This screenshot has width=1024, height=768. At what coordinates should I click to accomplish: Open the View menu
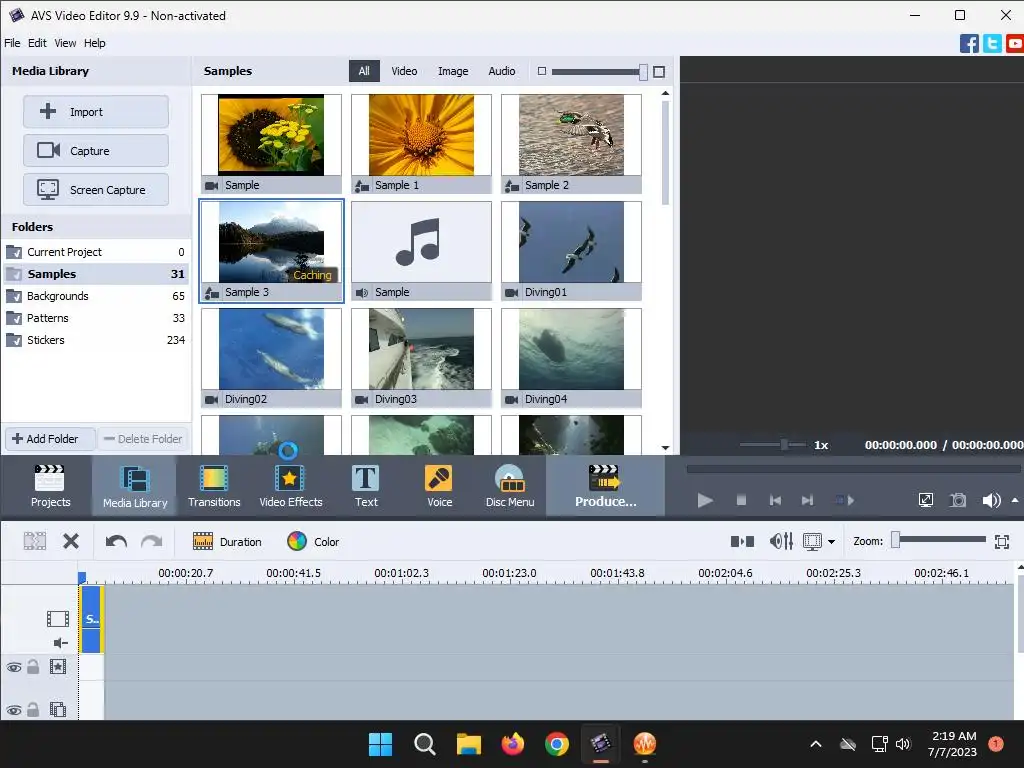[x=65, y=43]
